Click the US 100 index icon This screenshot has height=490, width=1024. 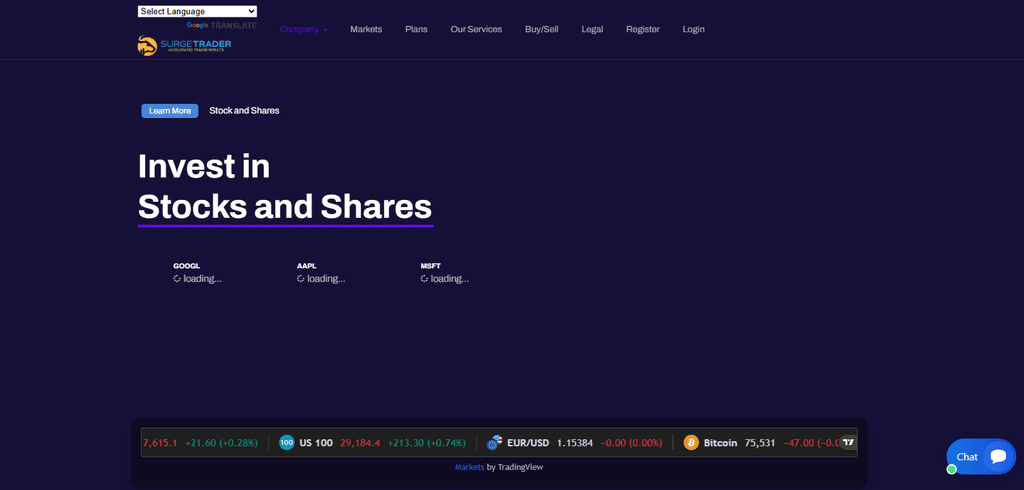click(x=287, y=443)
